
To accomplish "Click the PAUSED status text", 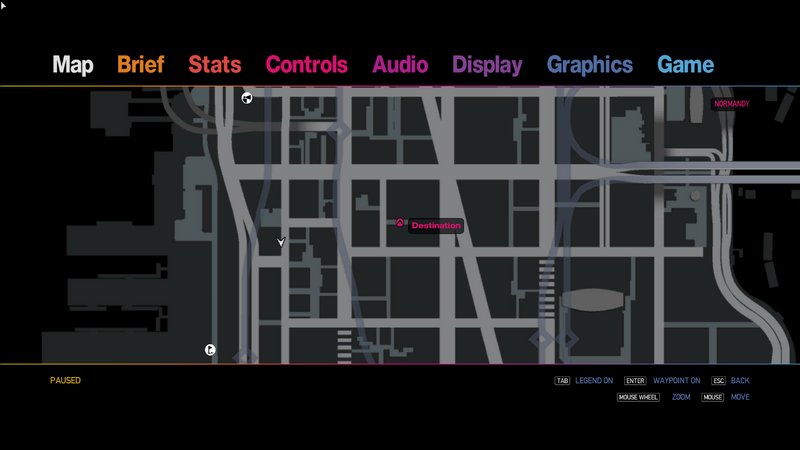I will [x=65, y=381].
